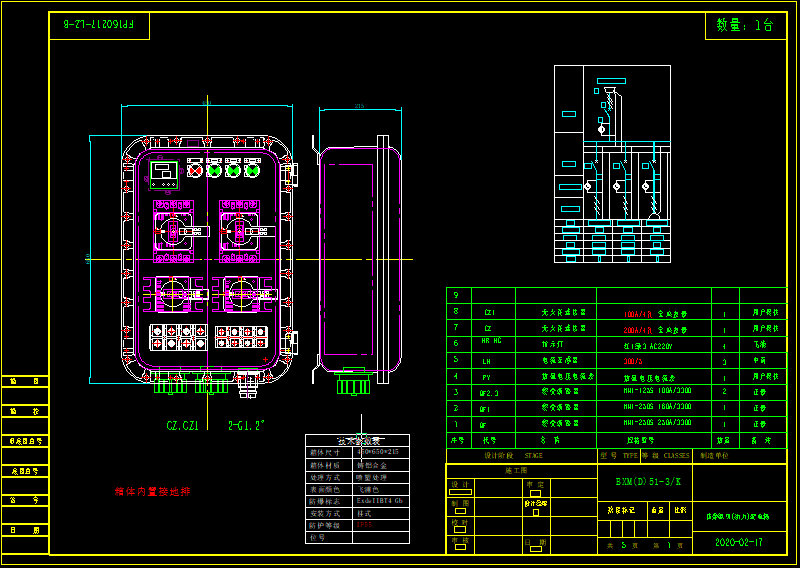Click the digital meter on the front panel

tap(163, 175)
